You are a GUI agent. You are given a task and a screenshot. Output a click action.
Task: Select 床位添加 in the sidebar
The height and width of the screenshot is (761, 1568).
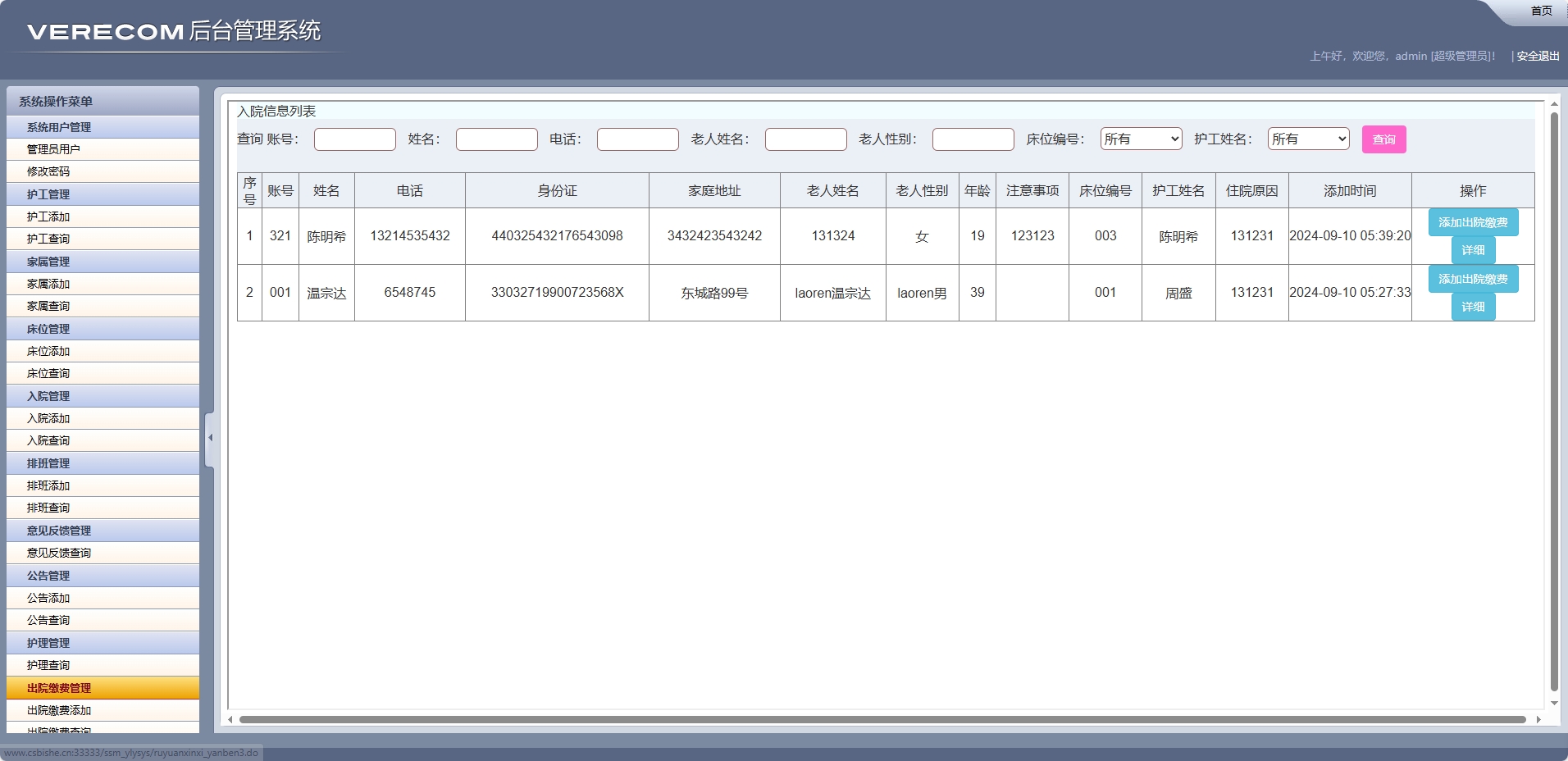coord(103,351)
